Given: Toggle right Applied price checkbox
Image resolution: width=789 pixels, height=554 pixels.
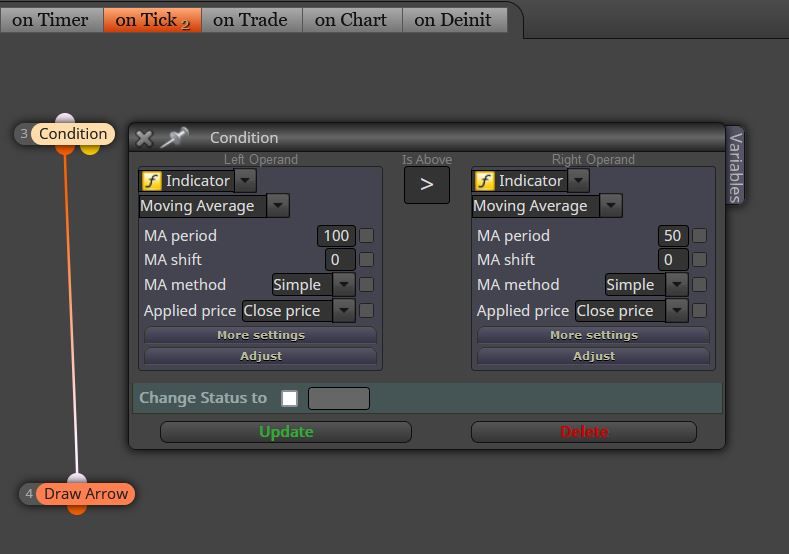Looking at the screenshot, I should (x=699, y=310).
